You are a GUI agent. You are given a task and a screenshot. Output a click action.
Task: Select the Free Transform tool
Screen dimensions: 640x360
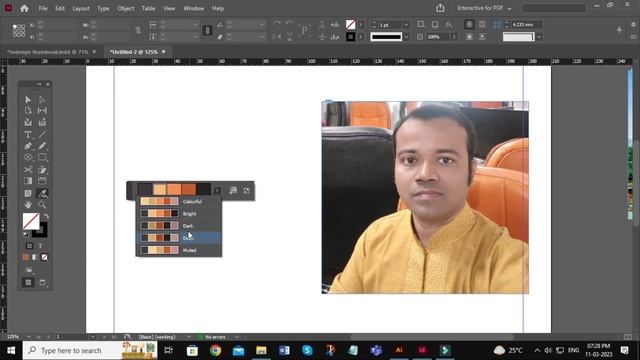pyautogui.click(x=42, y=169)
